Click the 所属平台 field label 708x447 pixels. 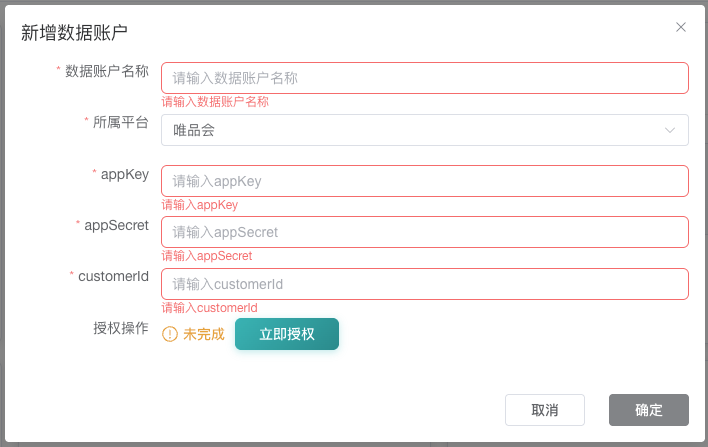(120, 123)
